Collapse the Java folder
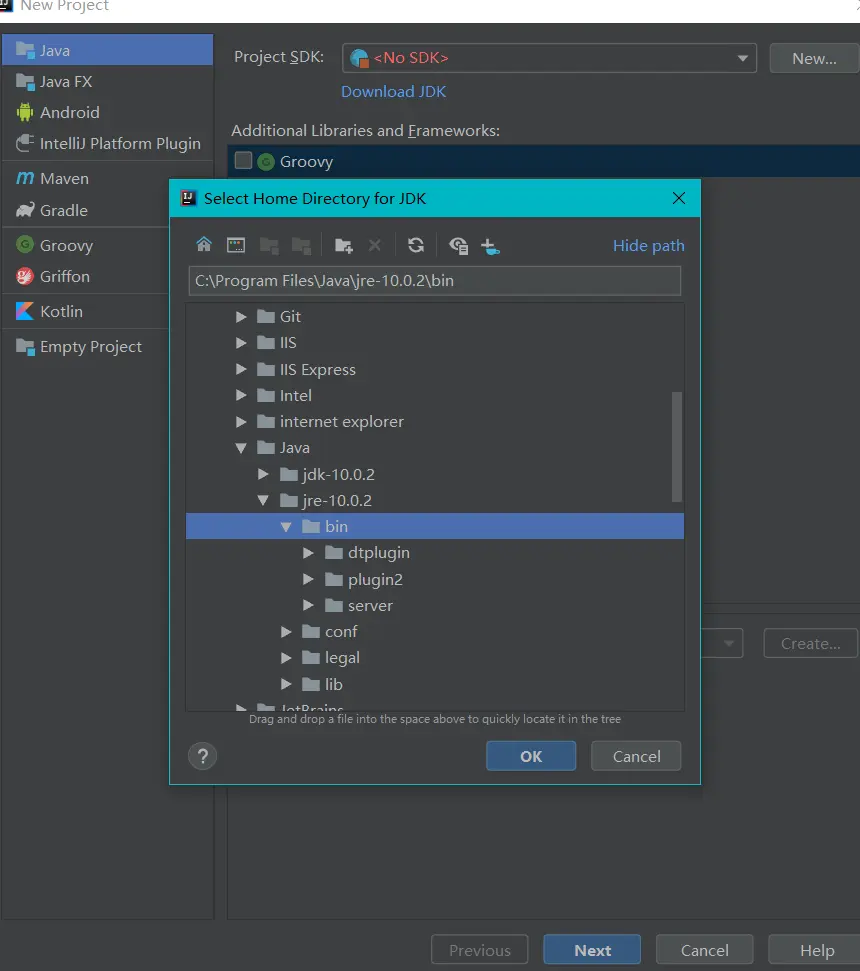Viewport: 860px width, 971px height. coord(241,448)
